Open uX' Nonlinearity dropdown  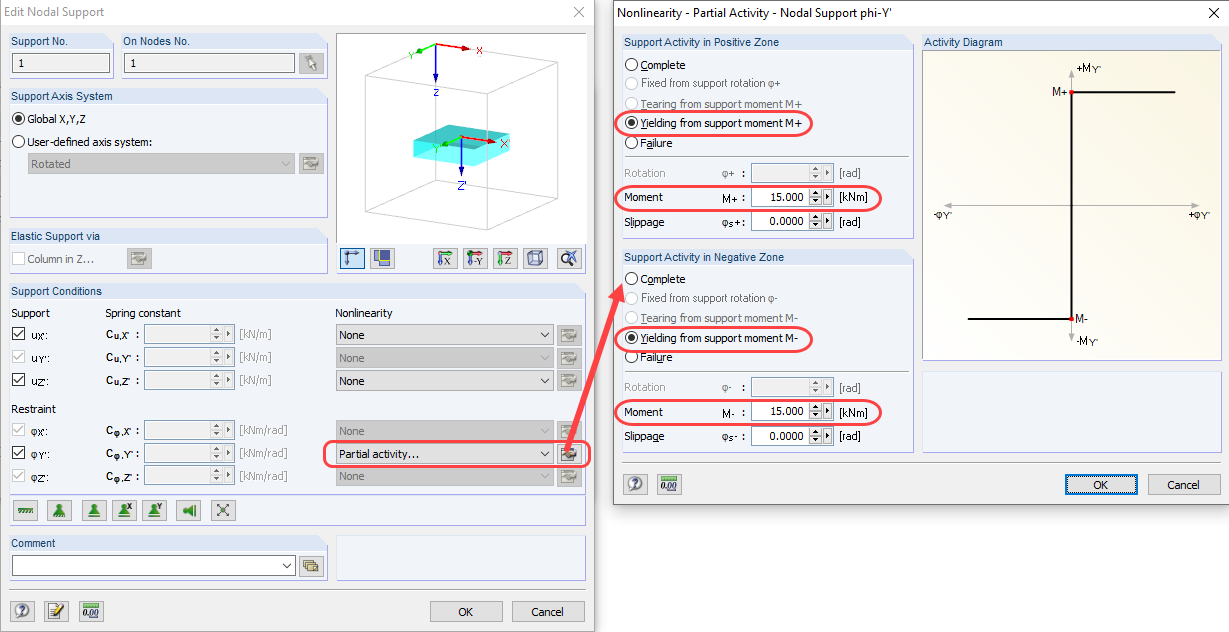tap(444, 335)
